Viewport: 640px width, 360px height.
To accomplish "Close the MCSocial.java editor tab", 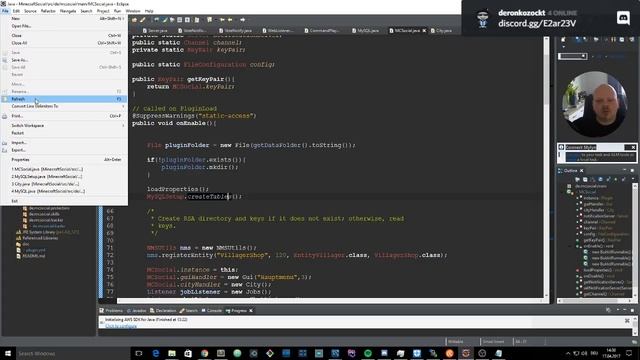I will click(424, 31).
